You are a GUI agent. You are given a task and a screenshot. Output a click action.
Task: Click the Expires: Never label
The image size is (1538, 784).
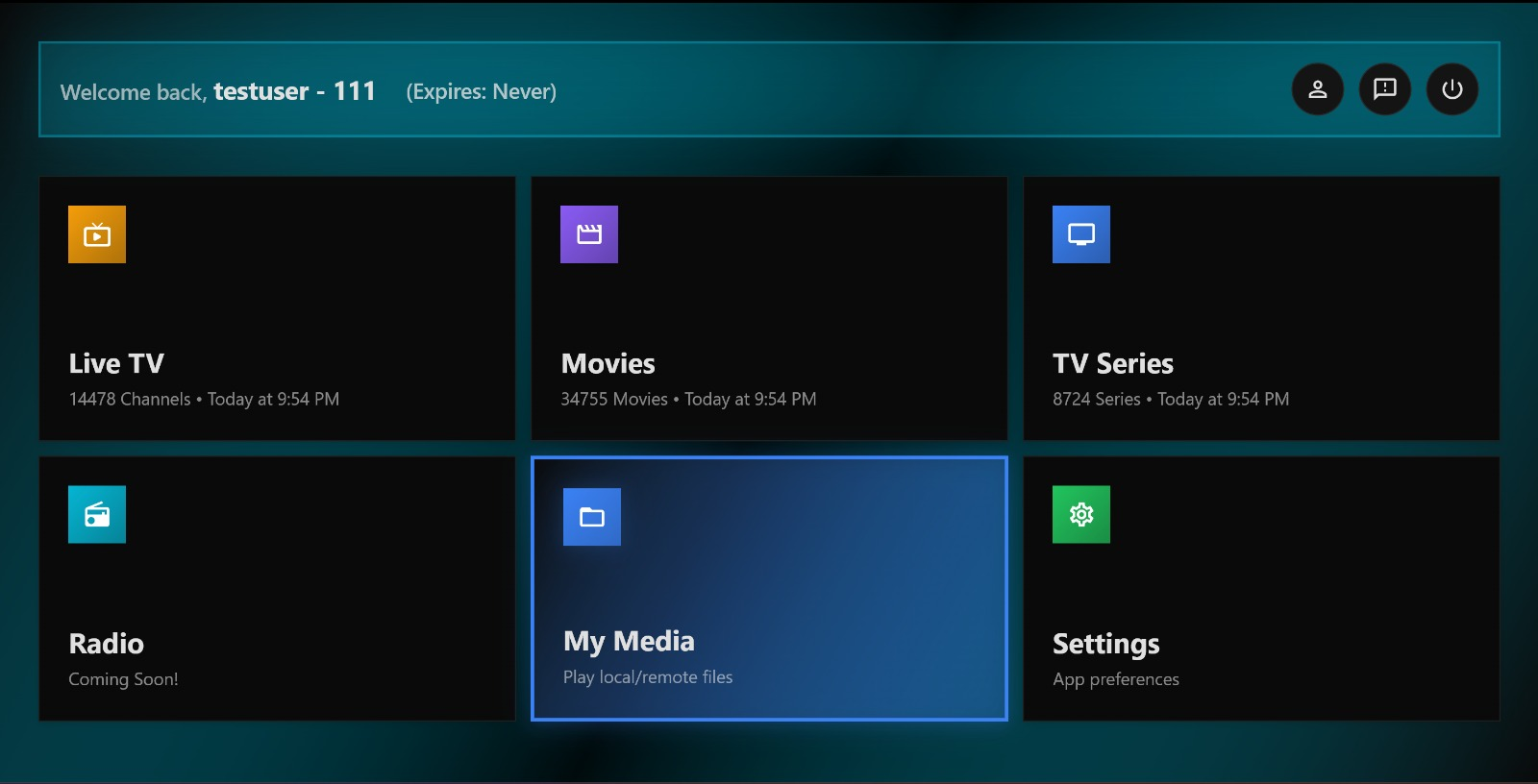481,91
